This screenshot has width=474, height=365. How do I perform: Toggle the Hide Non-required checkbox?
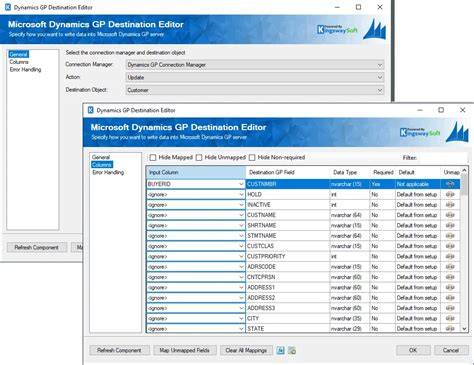point(252,157)
